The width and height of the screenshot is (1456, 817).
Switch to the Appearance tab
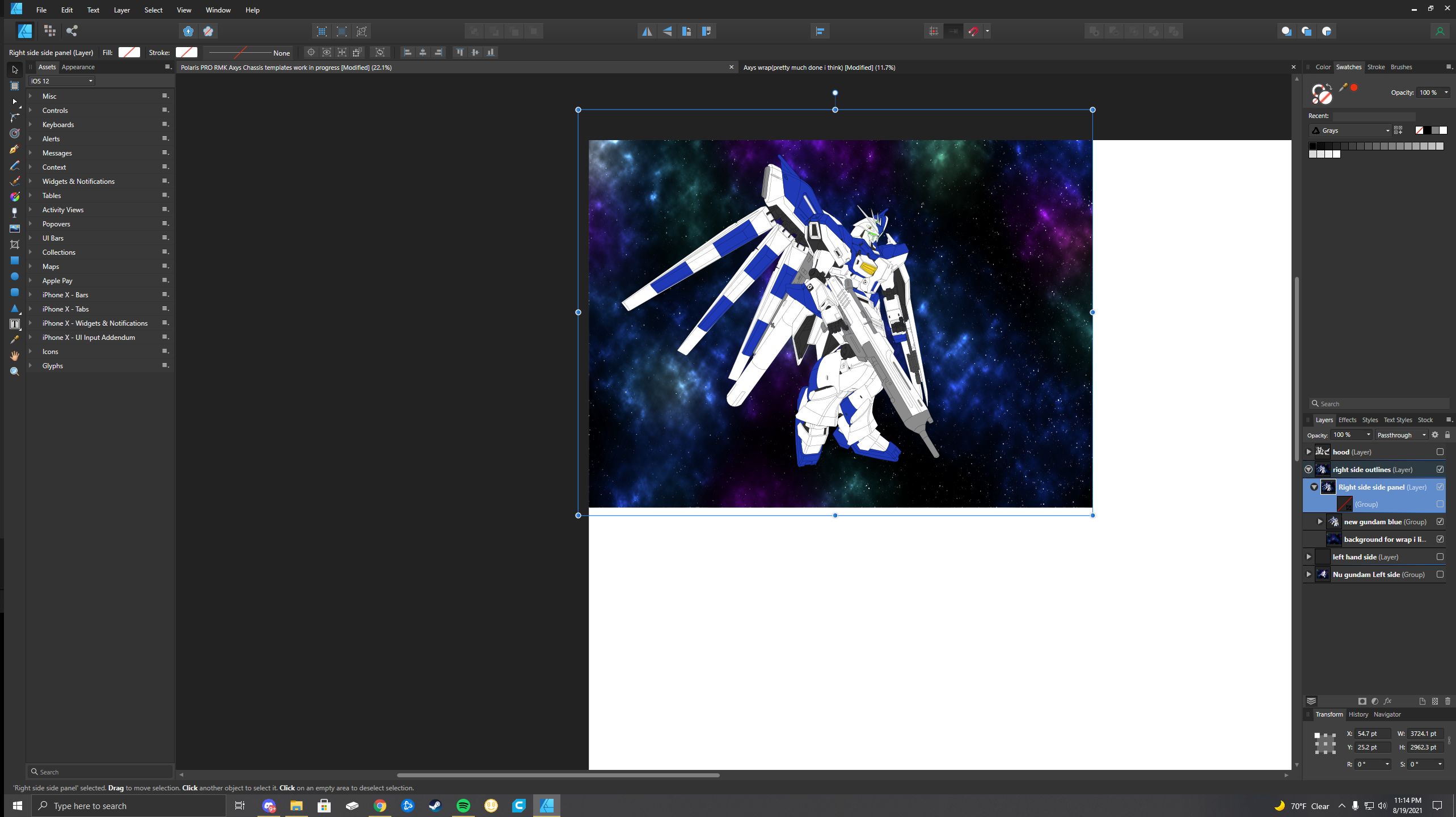78,67
